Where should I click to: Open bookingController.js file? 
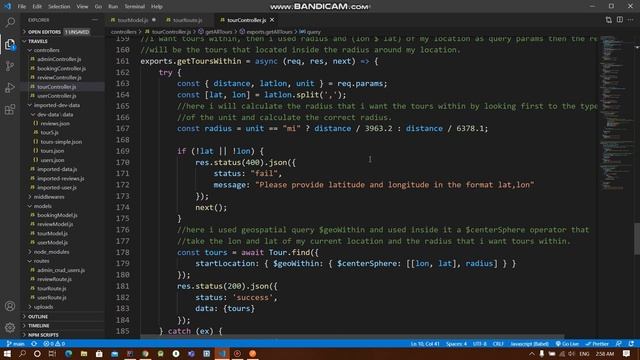click(x=61, y=69)
